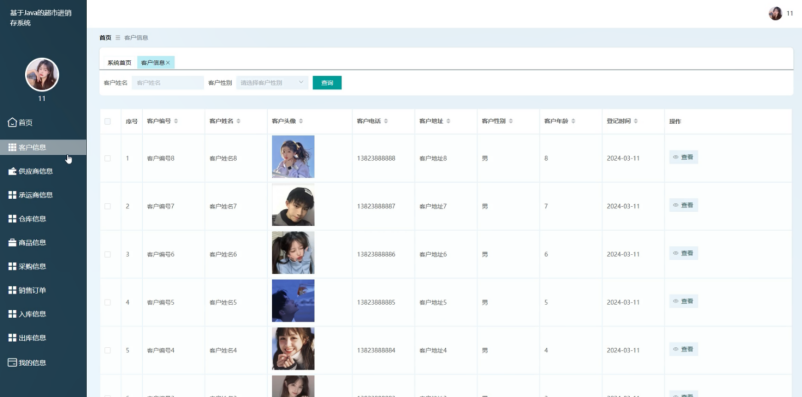Open avatar thumbnail of 客户姓名7
Image resolution: width=802 pixels, height=397 pixels.
point(293,205)
